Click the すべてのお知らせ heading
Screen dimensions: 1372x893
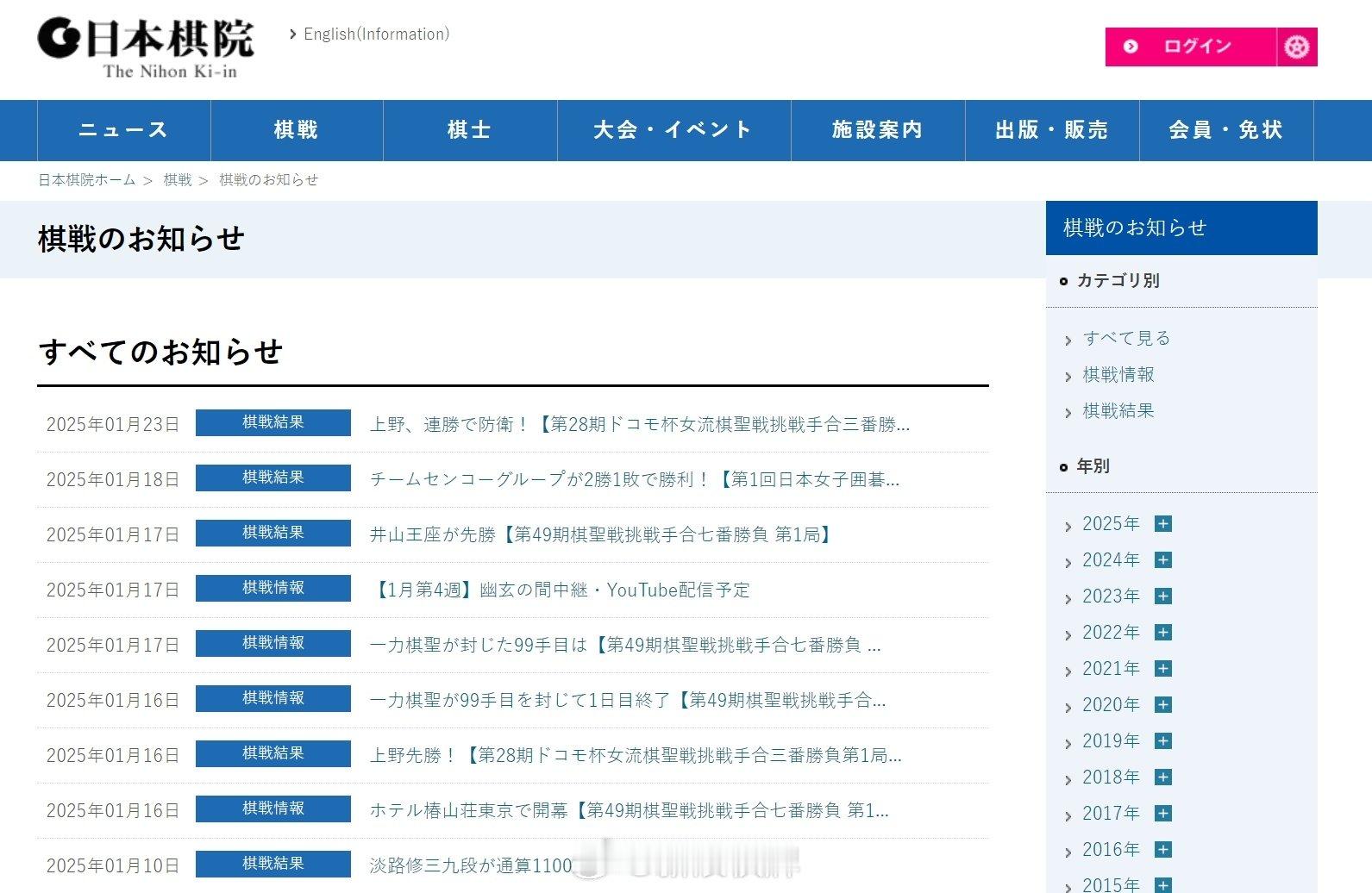click(160, 352)
